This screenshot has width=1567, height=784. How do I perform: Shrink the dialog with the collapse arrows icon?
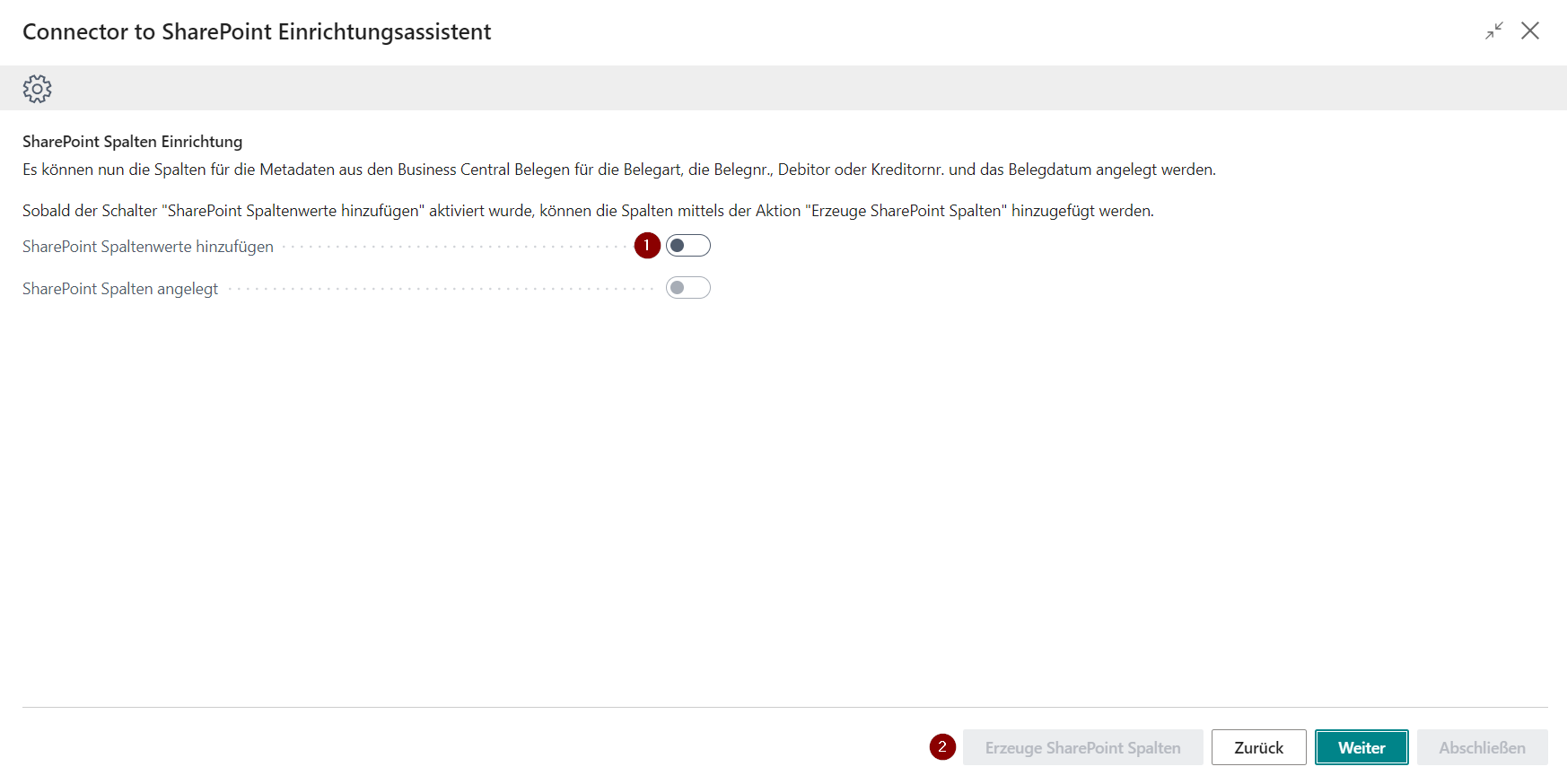coord(1494,31)
